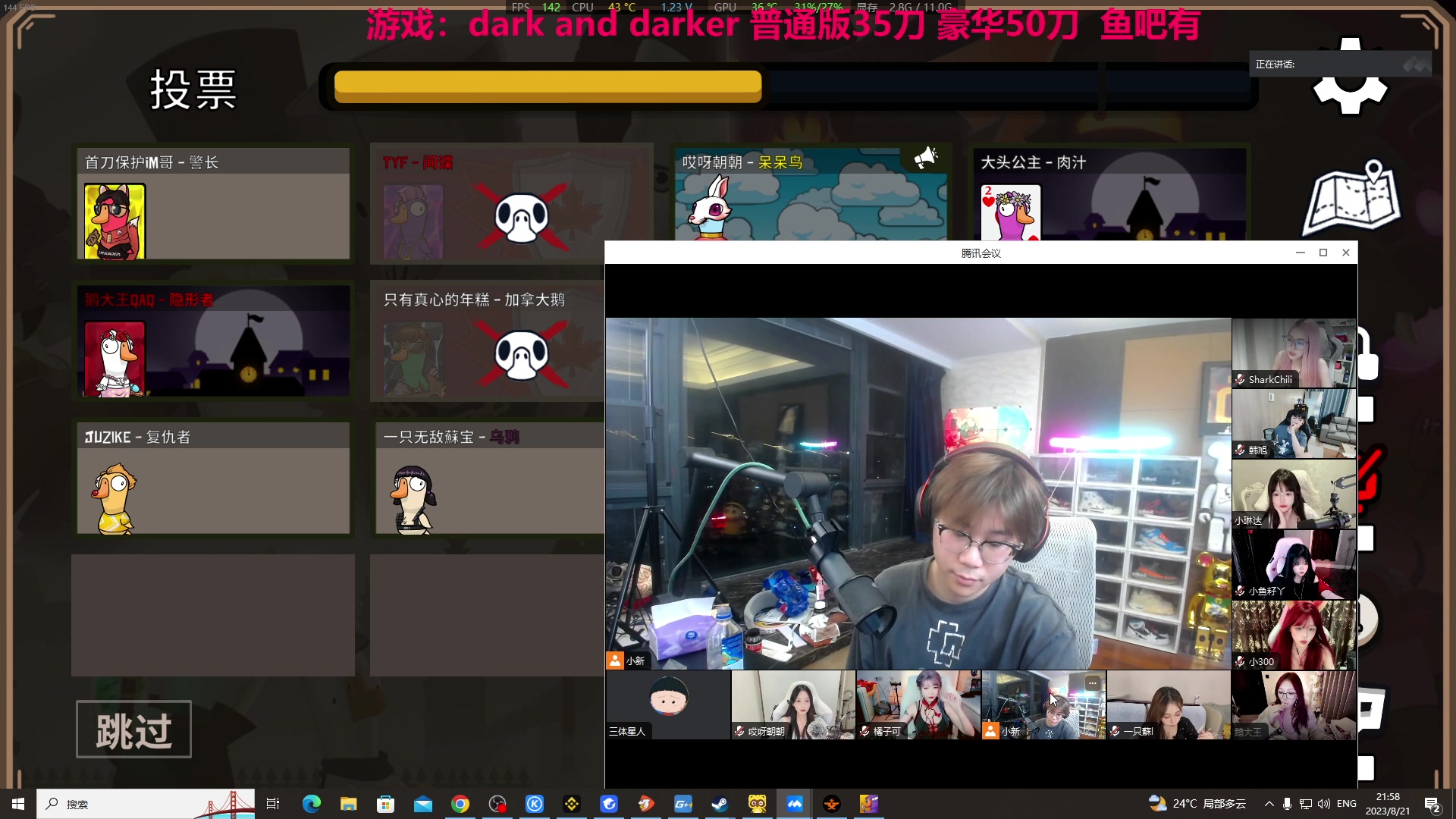Click the taskbar 搜索 search box
Image resolution: width=1456 pixels, height=819 pixels.
click(x=146, y=804)
